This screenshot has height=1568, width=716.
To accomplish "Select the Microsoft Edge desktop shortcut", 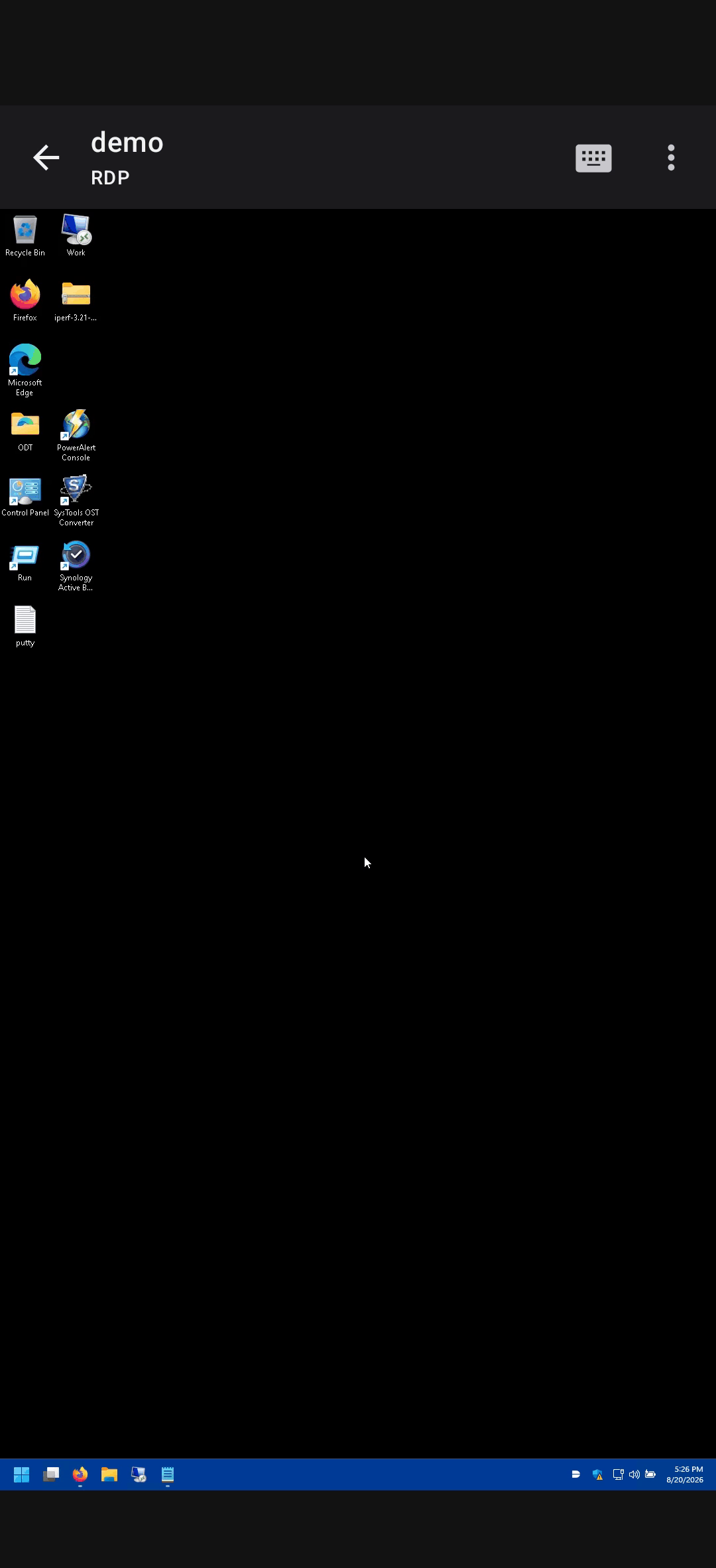I will tap(25, 371).
